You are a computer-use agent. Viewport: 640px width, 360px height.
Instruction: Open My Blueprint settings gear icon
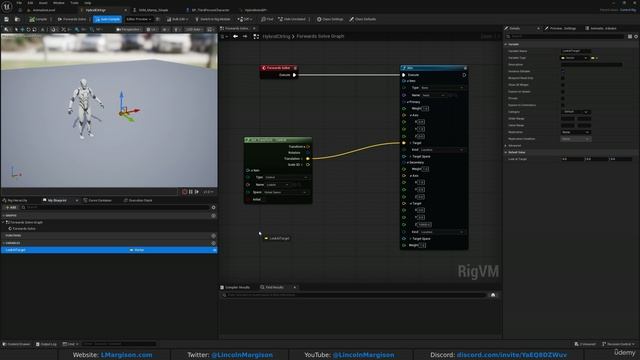[213, 207]
